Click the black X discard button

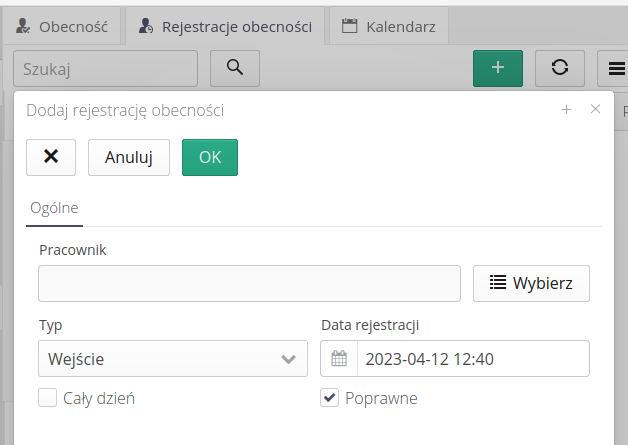coord(51,157)
